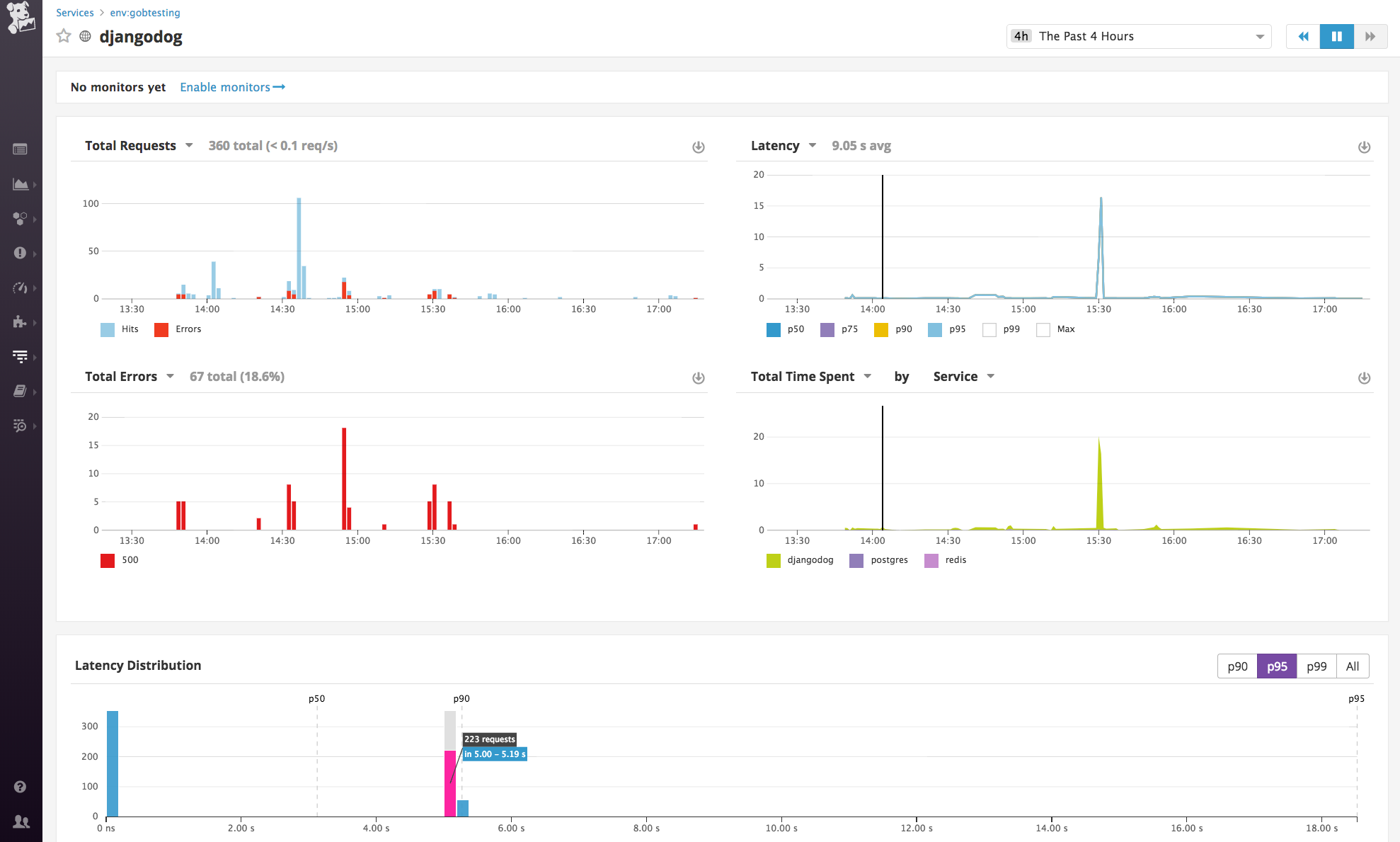Open Integrations via the puzzle piece icon

click(20, 322)
